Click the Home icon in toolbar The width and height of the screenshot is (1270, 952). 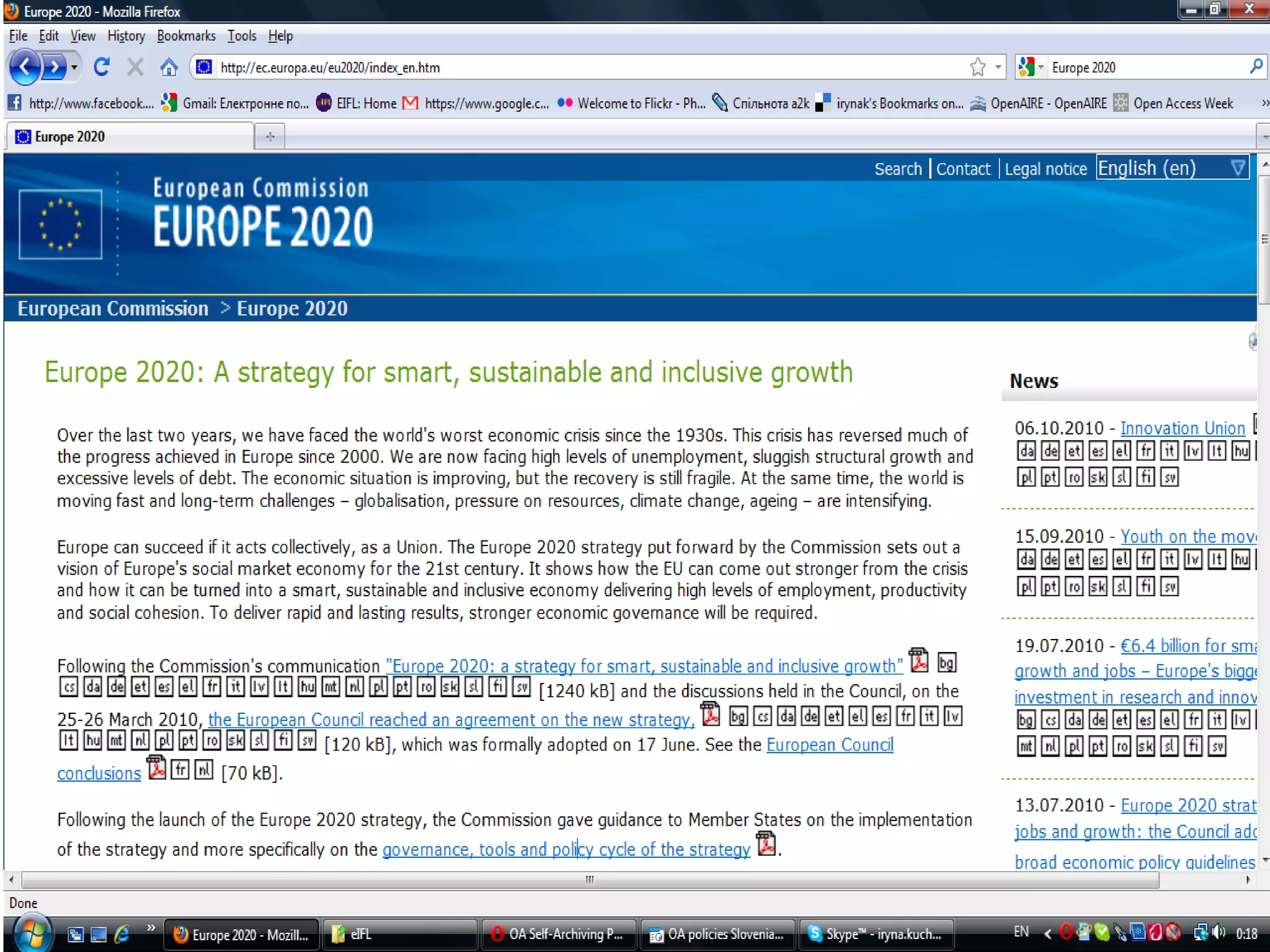(168, 67)
